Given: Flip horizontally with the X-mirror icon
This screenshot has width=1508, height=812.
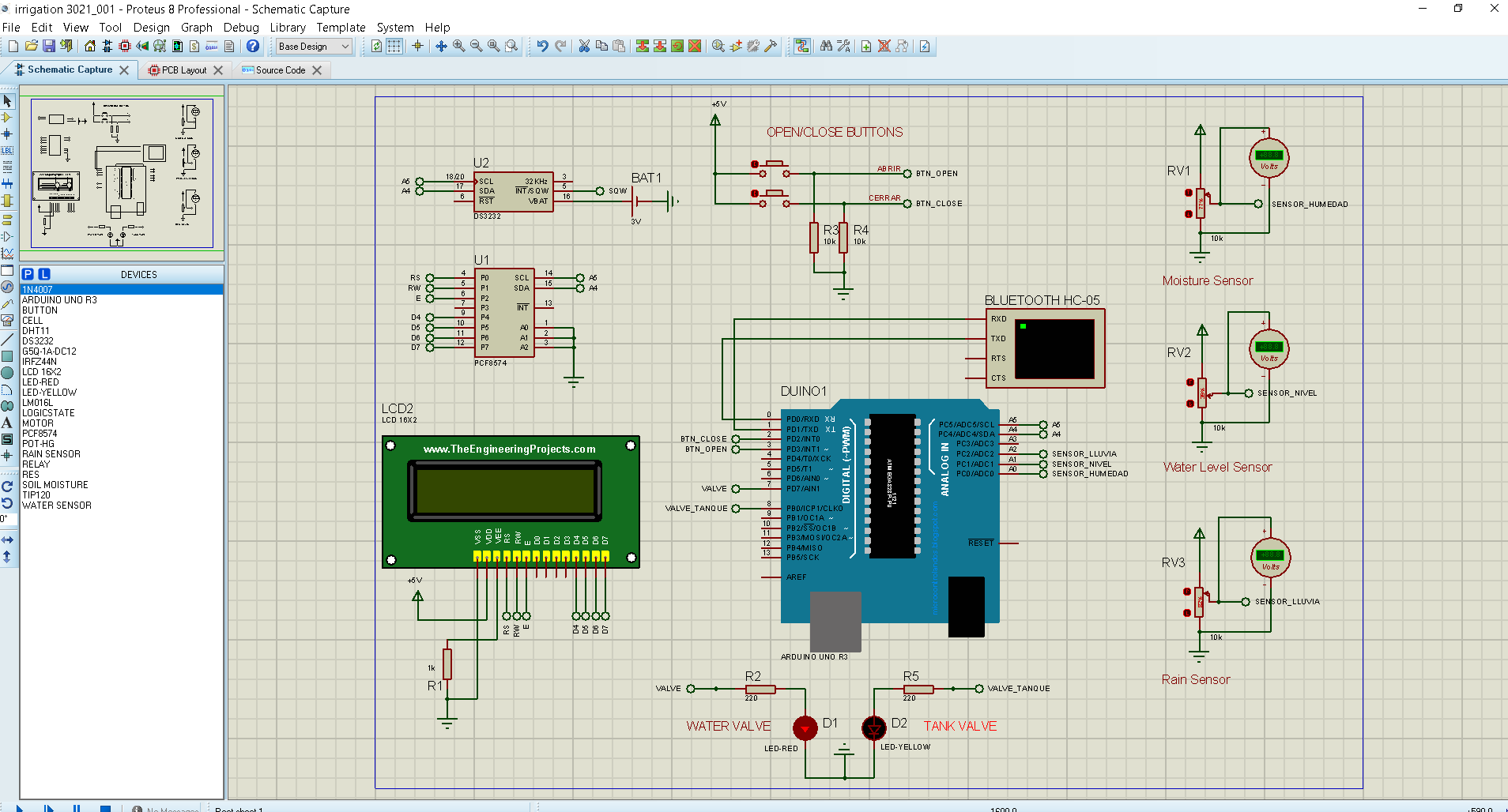Looking at the screenshot, I should pyautogui.click(x=7, y=539).
